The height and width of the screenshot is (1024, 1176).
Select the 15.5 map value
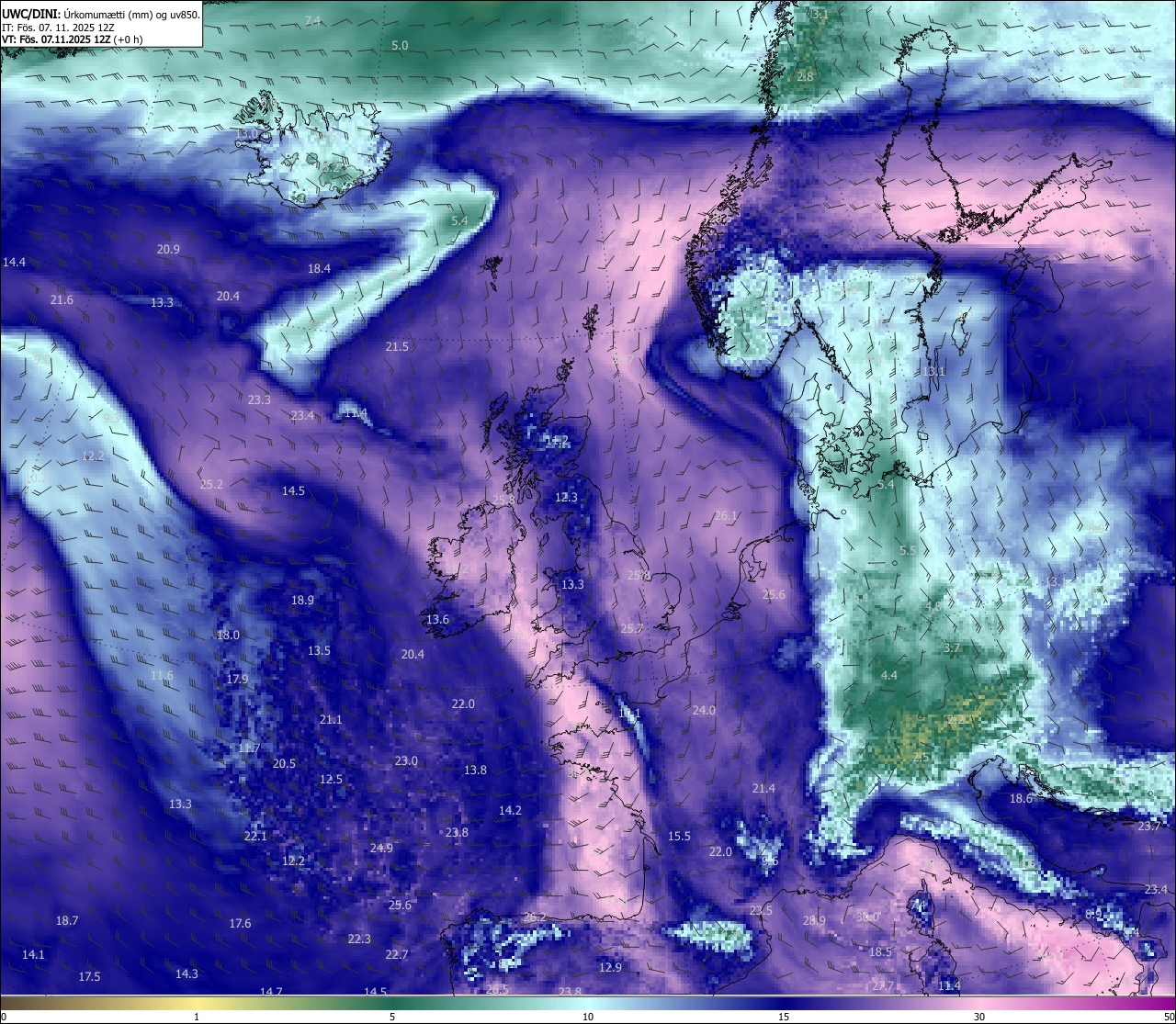pos(679,836)
